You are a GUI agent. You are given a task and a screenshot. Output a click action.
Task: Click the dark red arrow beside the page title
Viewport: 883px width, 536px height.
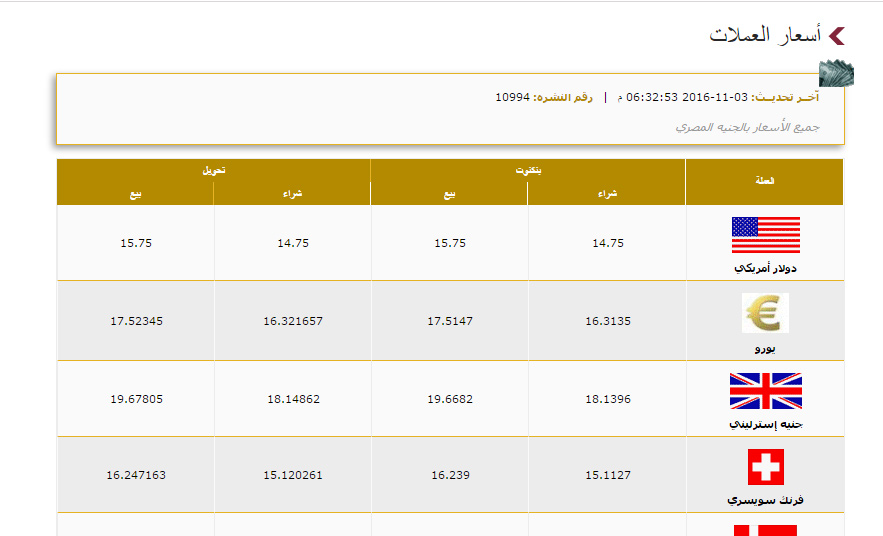[837, 36]
